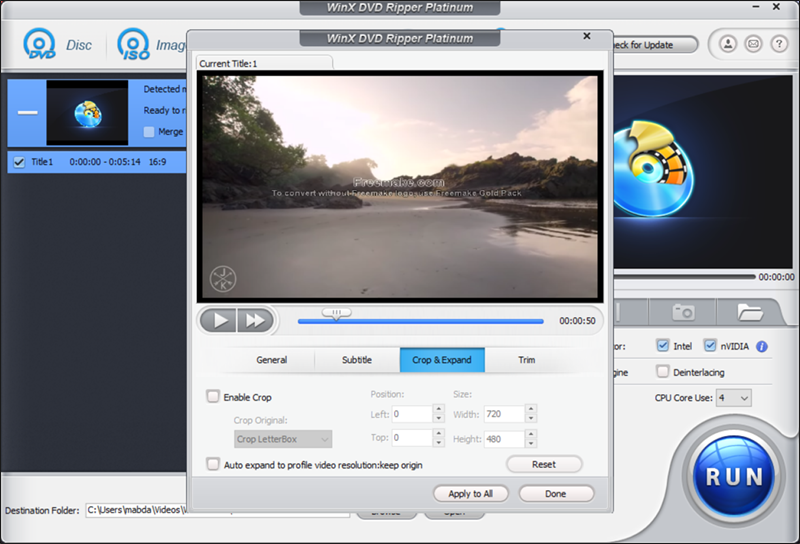Click the video preview frame in dialog
The height and width of the screenshot is (544, 800).
point(400,187)
